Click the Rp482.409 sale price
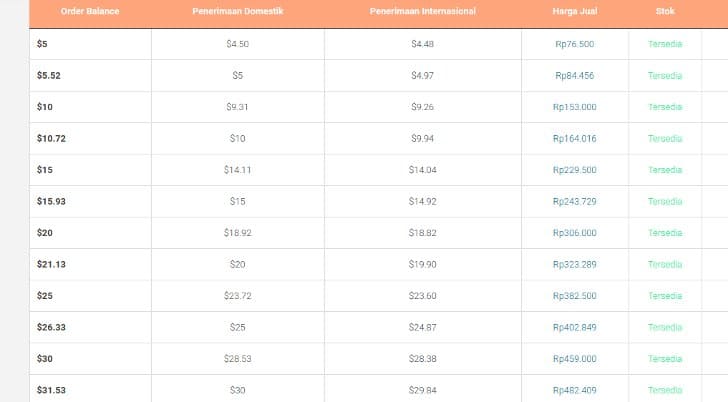 click(574, 390)
